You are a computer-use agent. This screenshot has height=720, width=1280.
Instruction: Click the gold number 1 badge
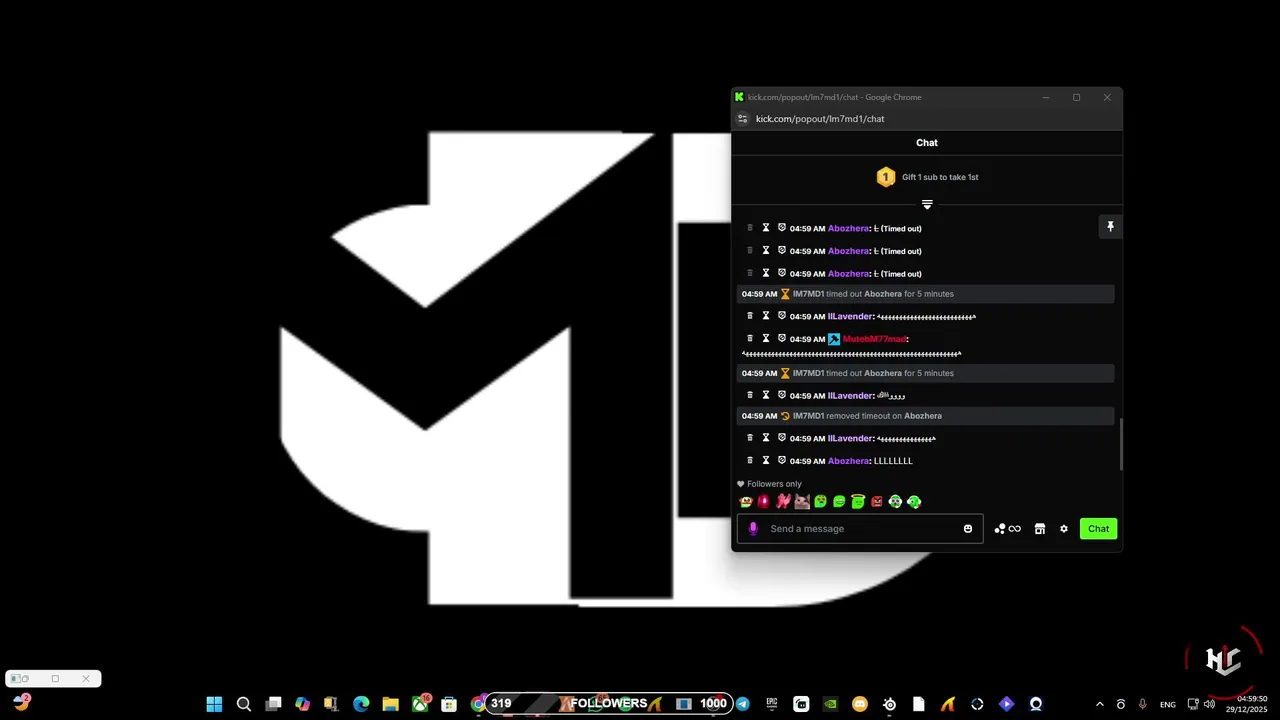click(x=885, y=177)
